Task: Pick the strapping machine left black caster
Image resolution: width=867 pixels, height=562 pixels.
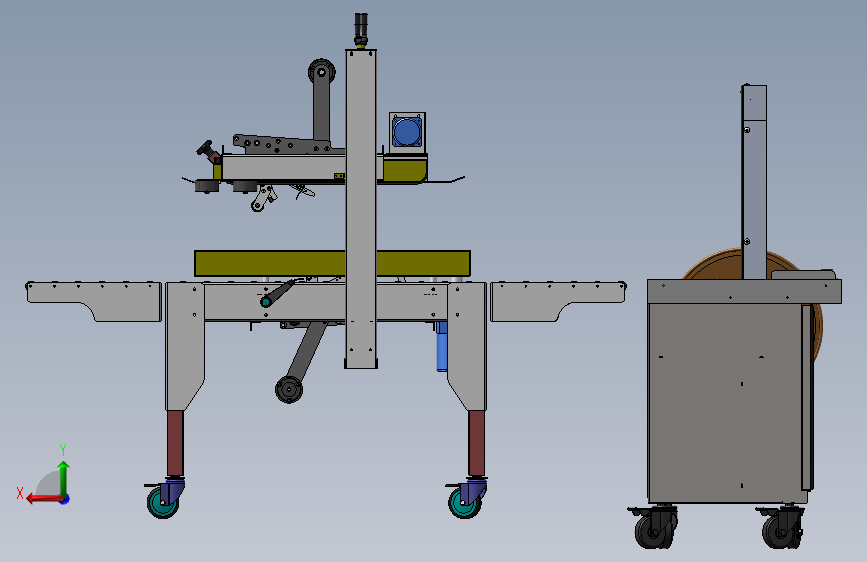Action: point(656,527)
